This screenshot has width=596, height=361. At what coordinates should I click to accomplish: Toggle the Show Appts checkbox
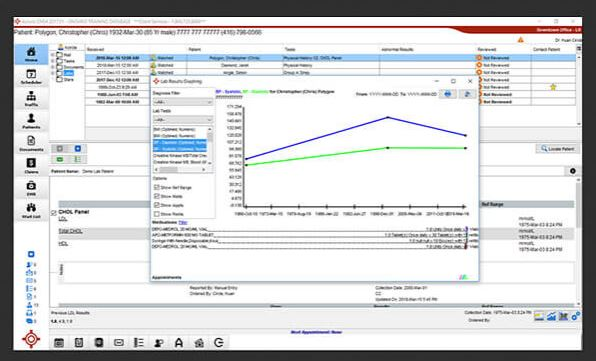tap(157, 205)
